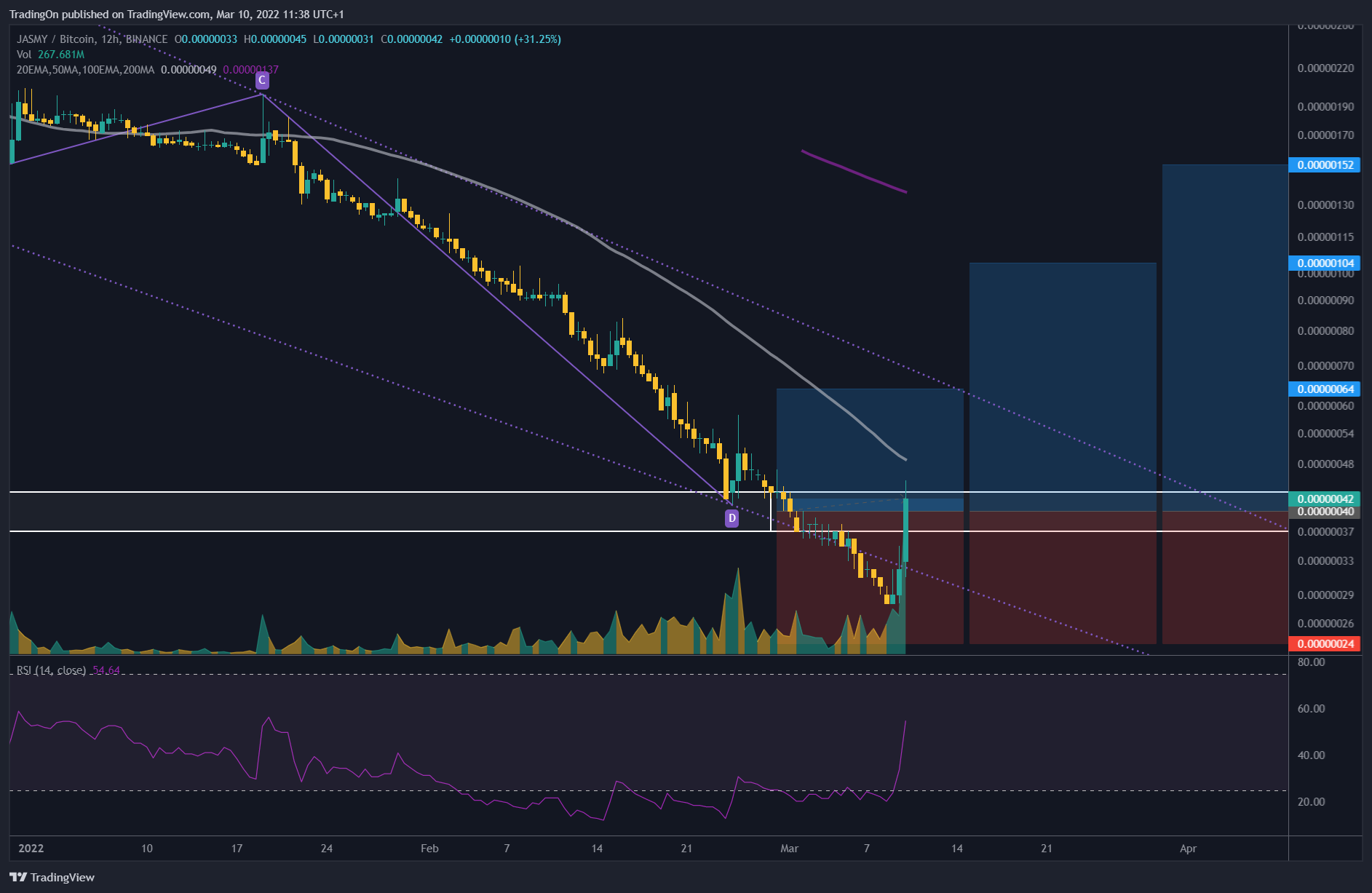Click the 20.00 RSI scale label
Screen dimensions: 1372x893
1312,802
